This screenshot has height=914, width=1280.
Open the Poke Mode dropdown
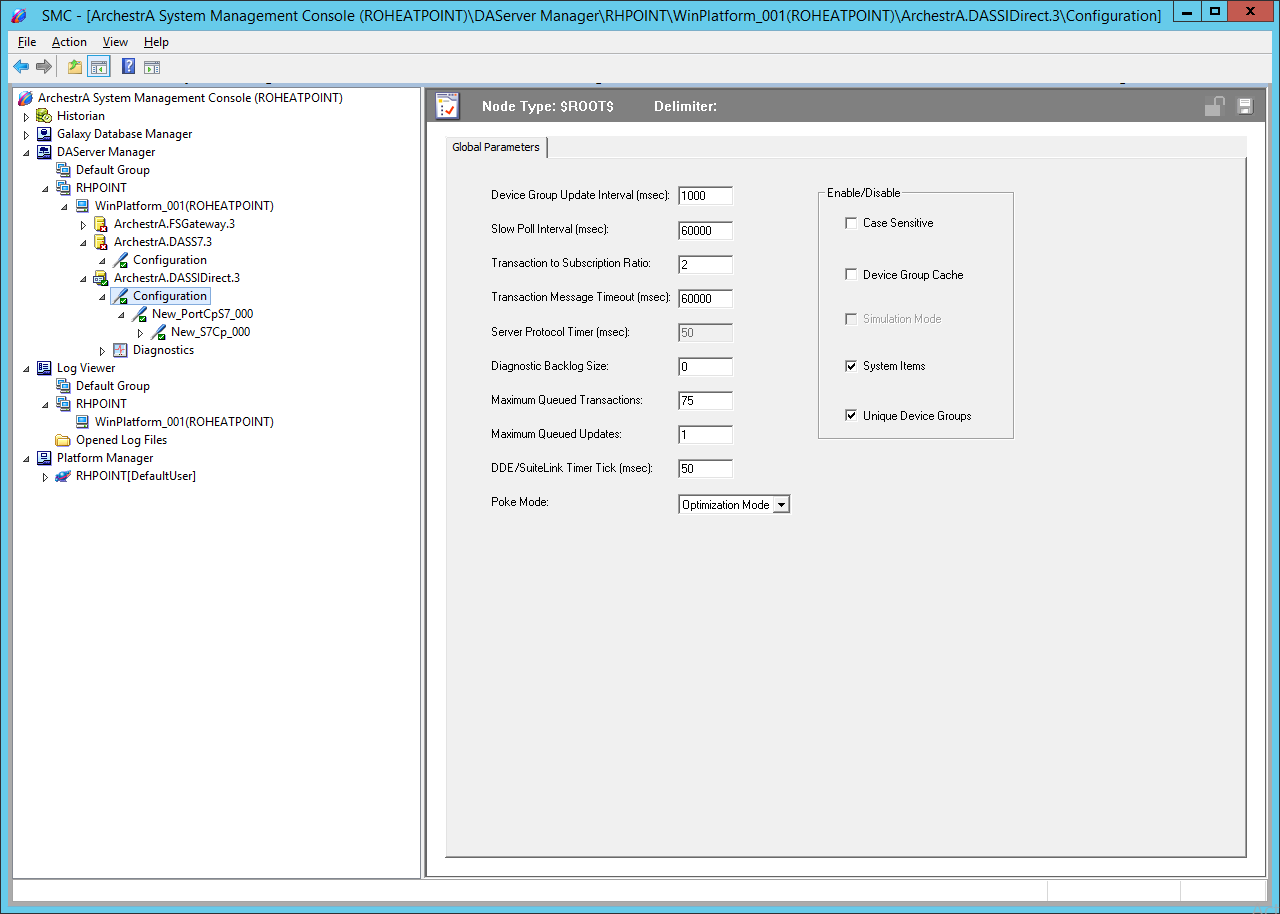(x=782, y=505)
